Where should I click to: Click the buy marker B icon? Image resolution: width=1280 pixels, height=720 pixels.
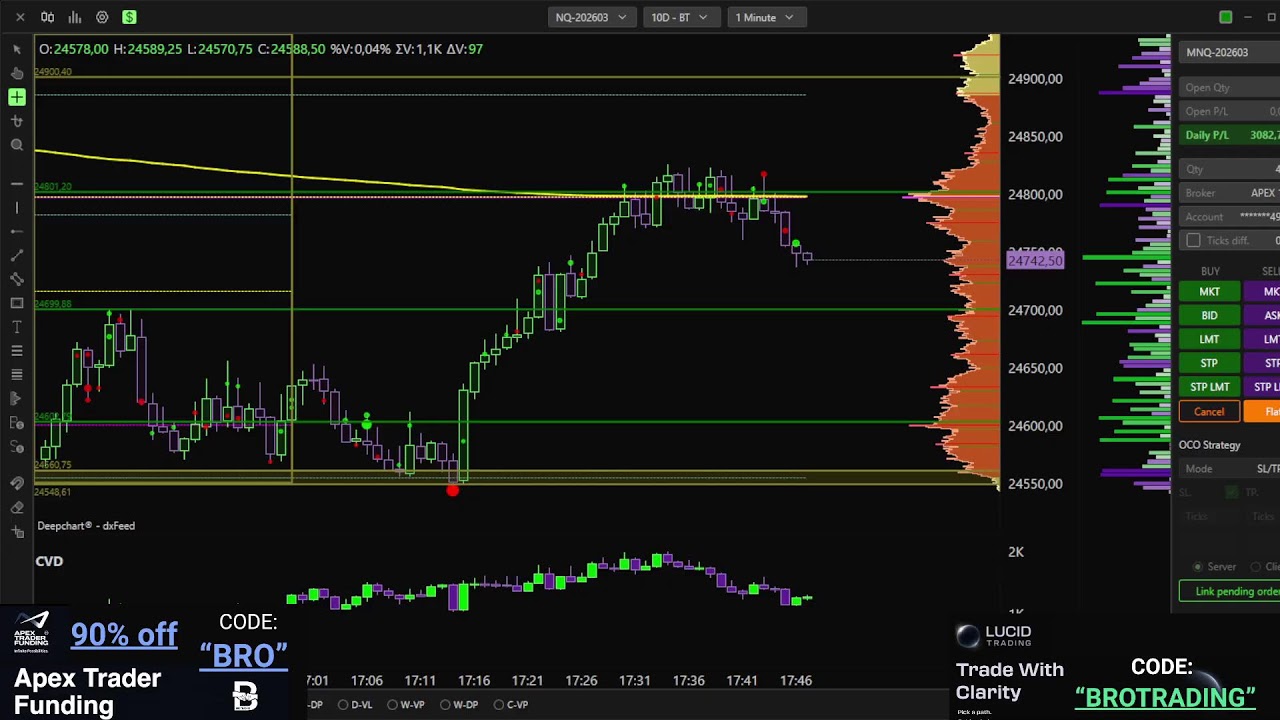(x=17, y=422)
